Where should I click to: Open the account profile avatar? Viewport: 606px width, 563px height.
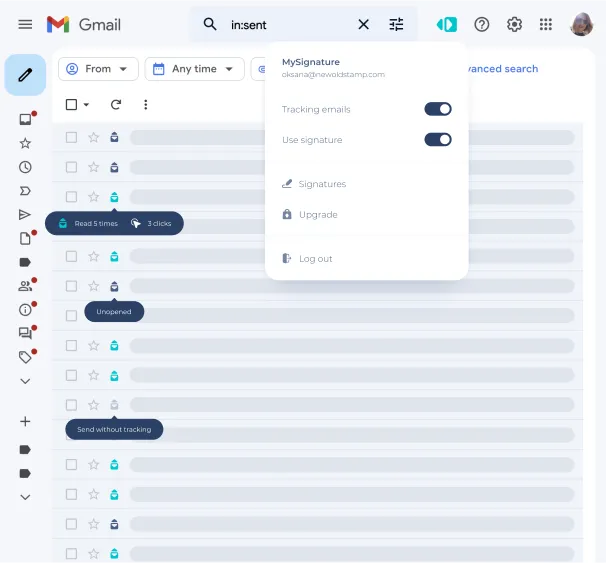(582, 24)
